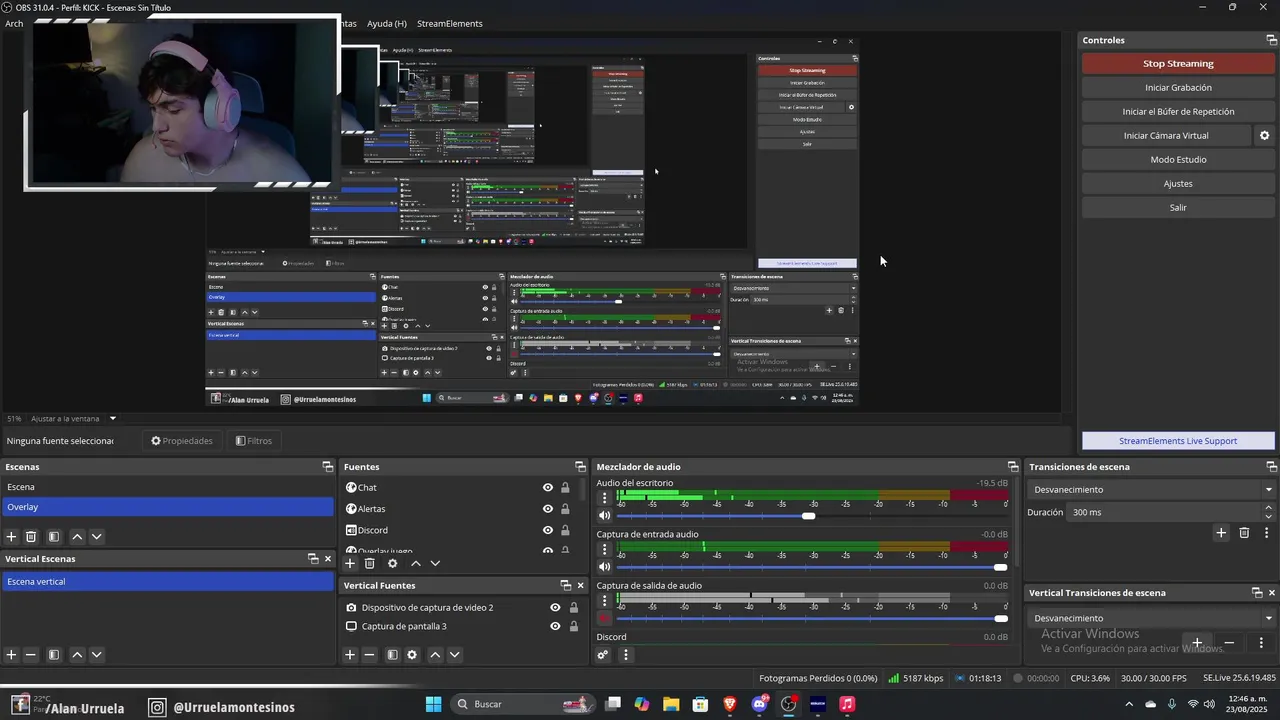This screenshot has width=1280, height=720.
Task: Select the Overlay scene
Action: pyautogui.click(x=168, y=507)
